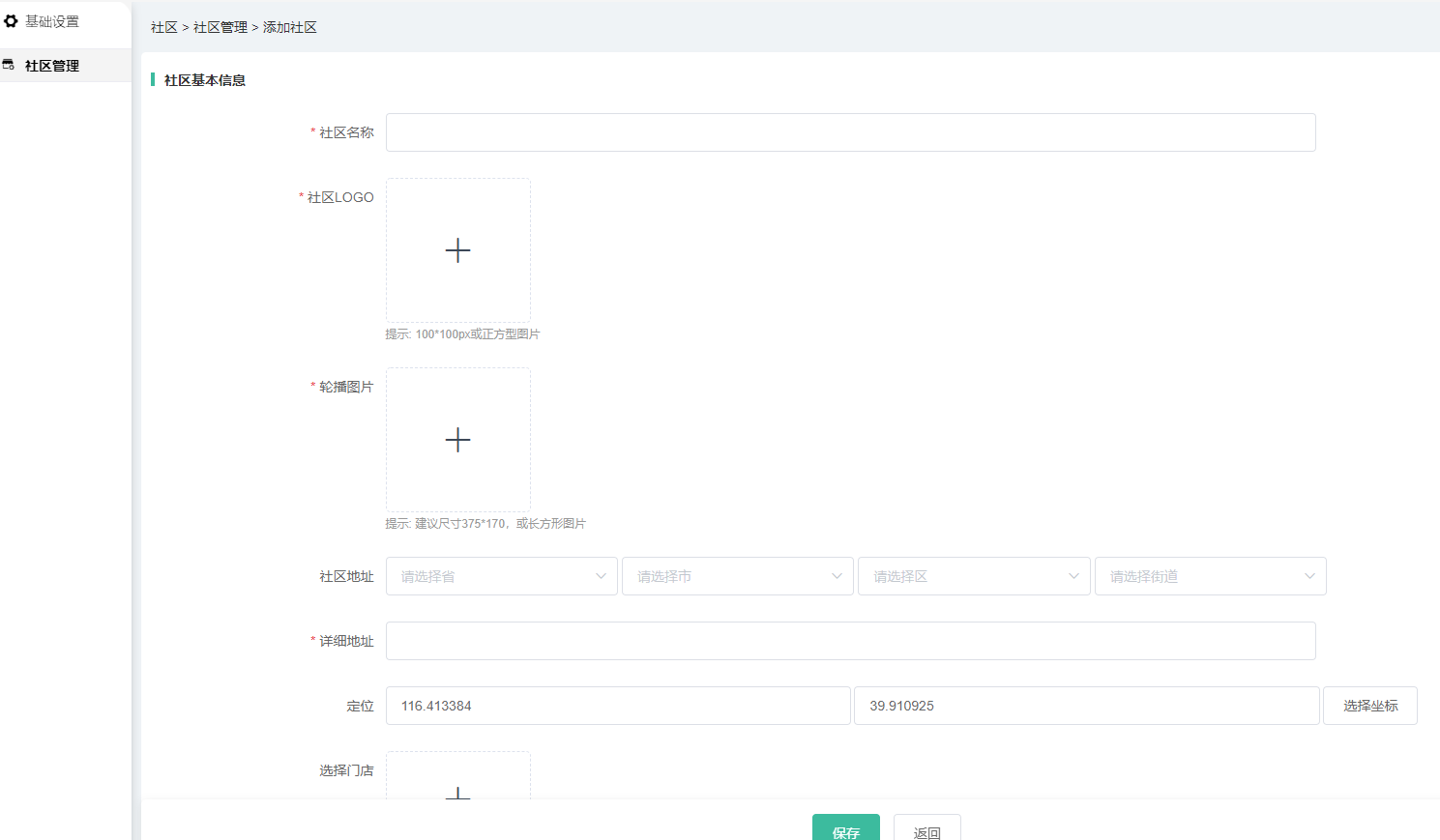This screenshot has width=1440, height=840.
Task: Open 基础设置 in the sidebar
Action: click(x=52, y=21)
